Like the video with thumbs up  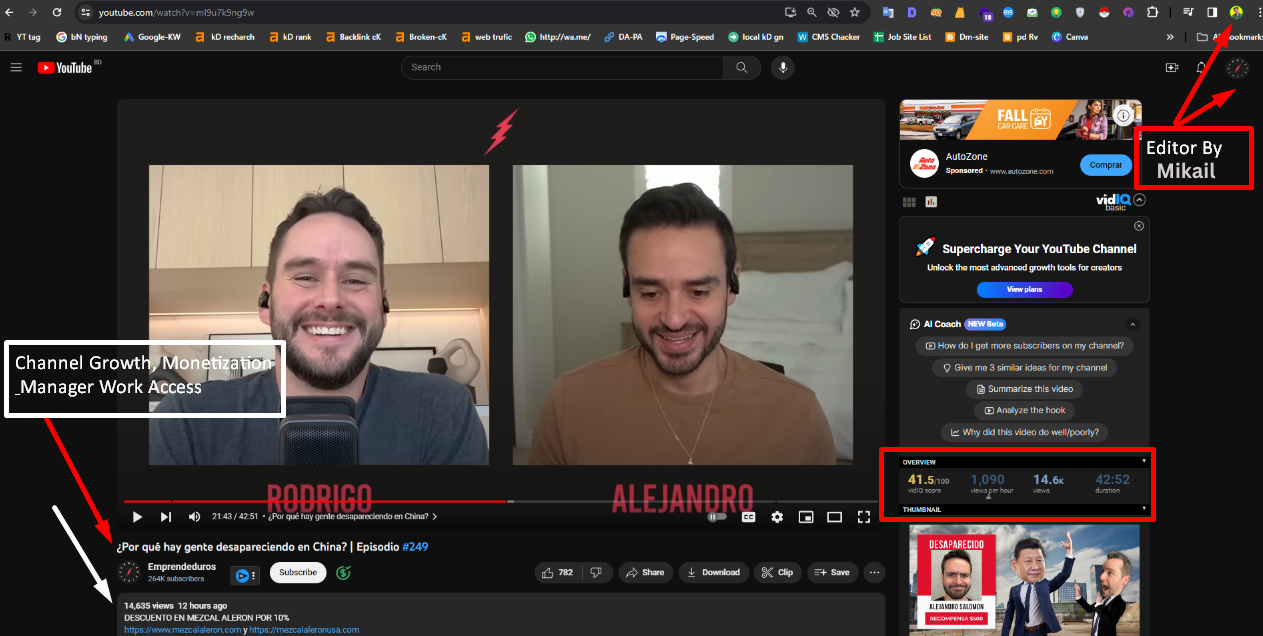pos(556,572)
